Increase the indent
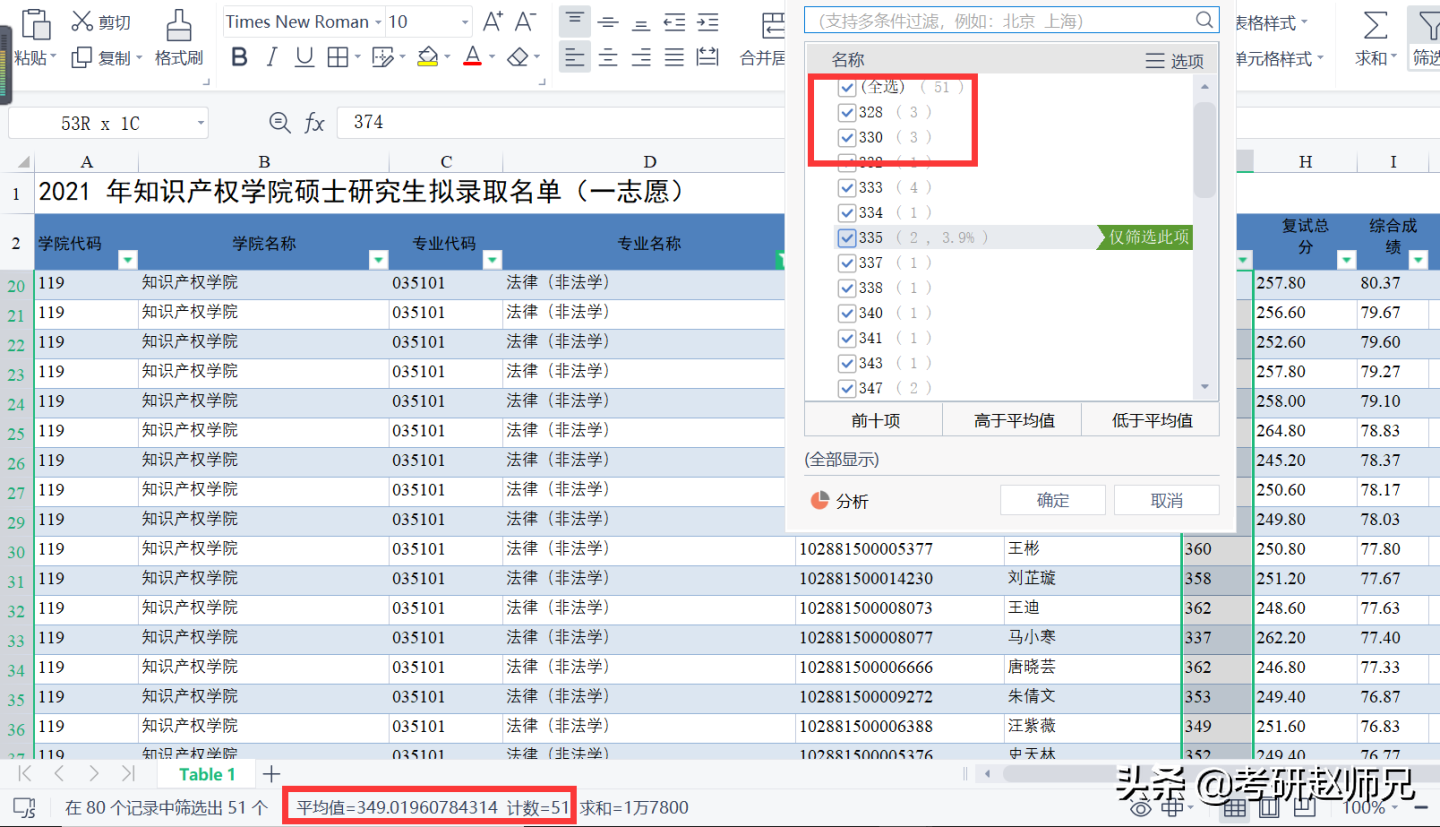The width and height of the screenshot is (1440, 827). [x=708, y=21]
